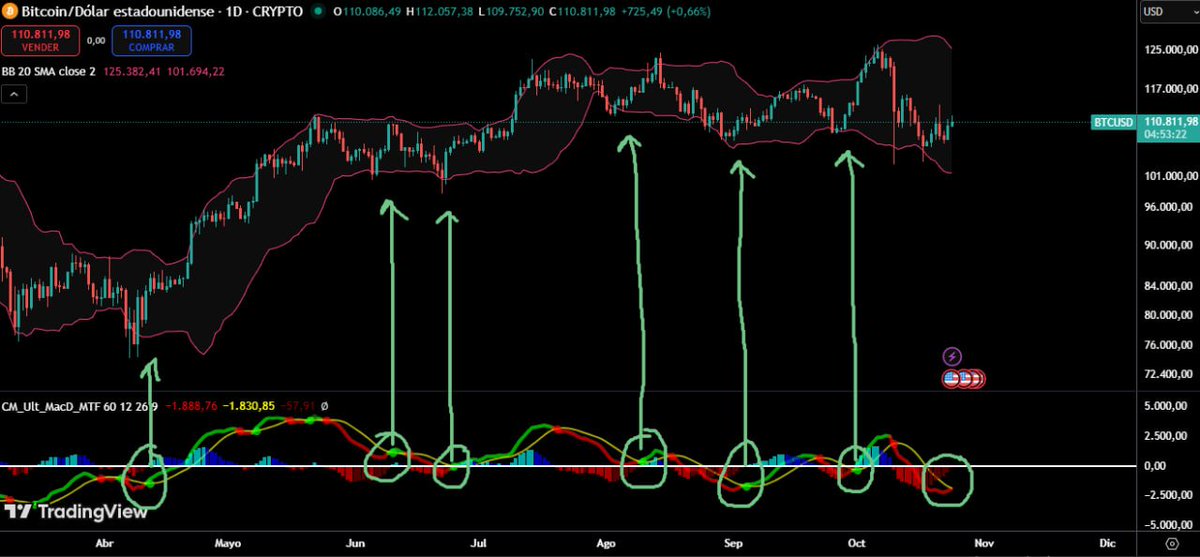Click the BB upper value 125.382,41

pos(132,72)
